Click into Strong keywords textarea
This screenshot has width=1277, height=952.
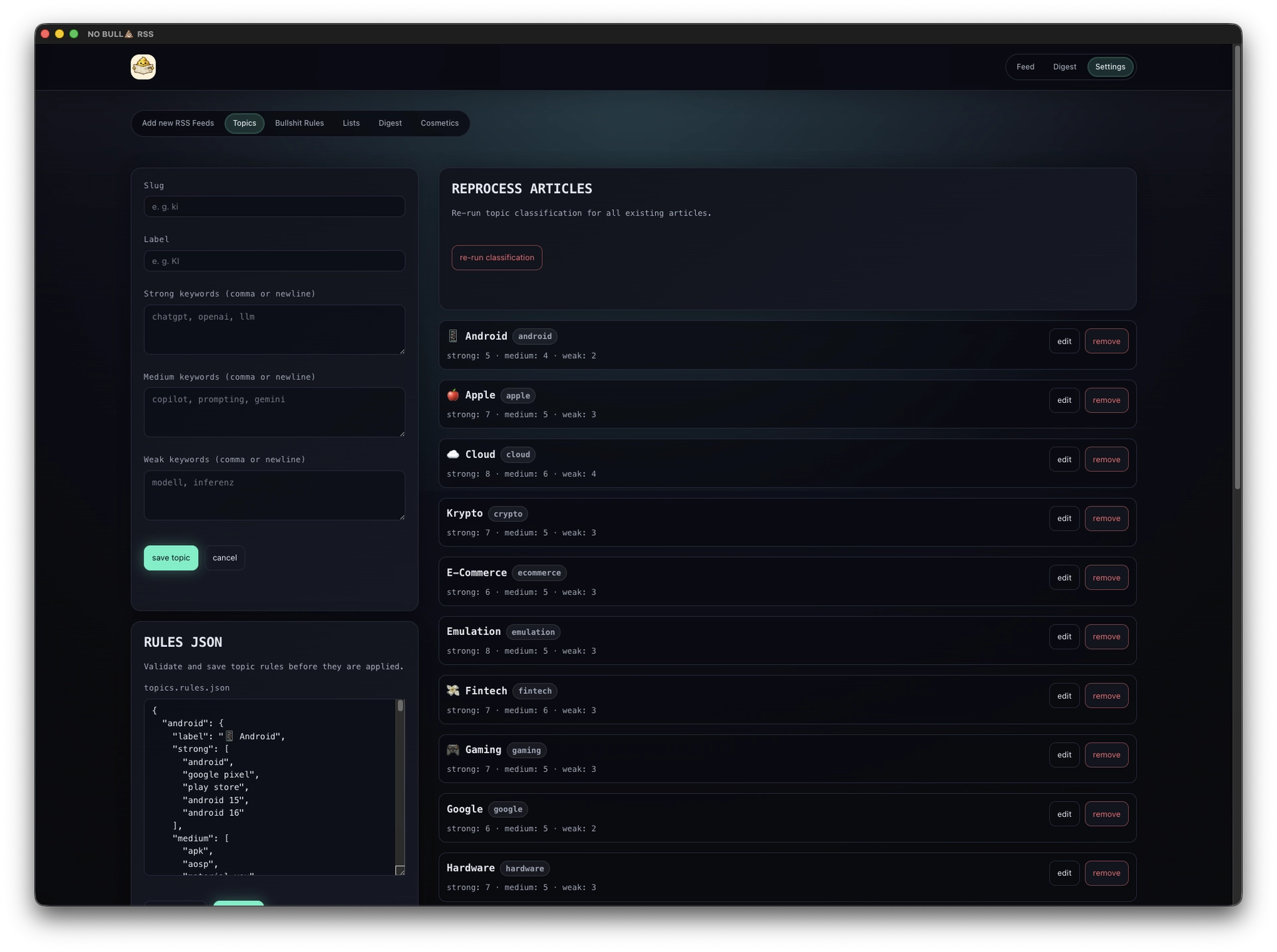(x=274, y=330)
